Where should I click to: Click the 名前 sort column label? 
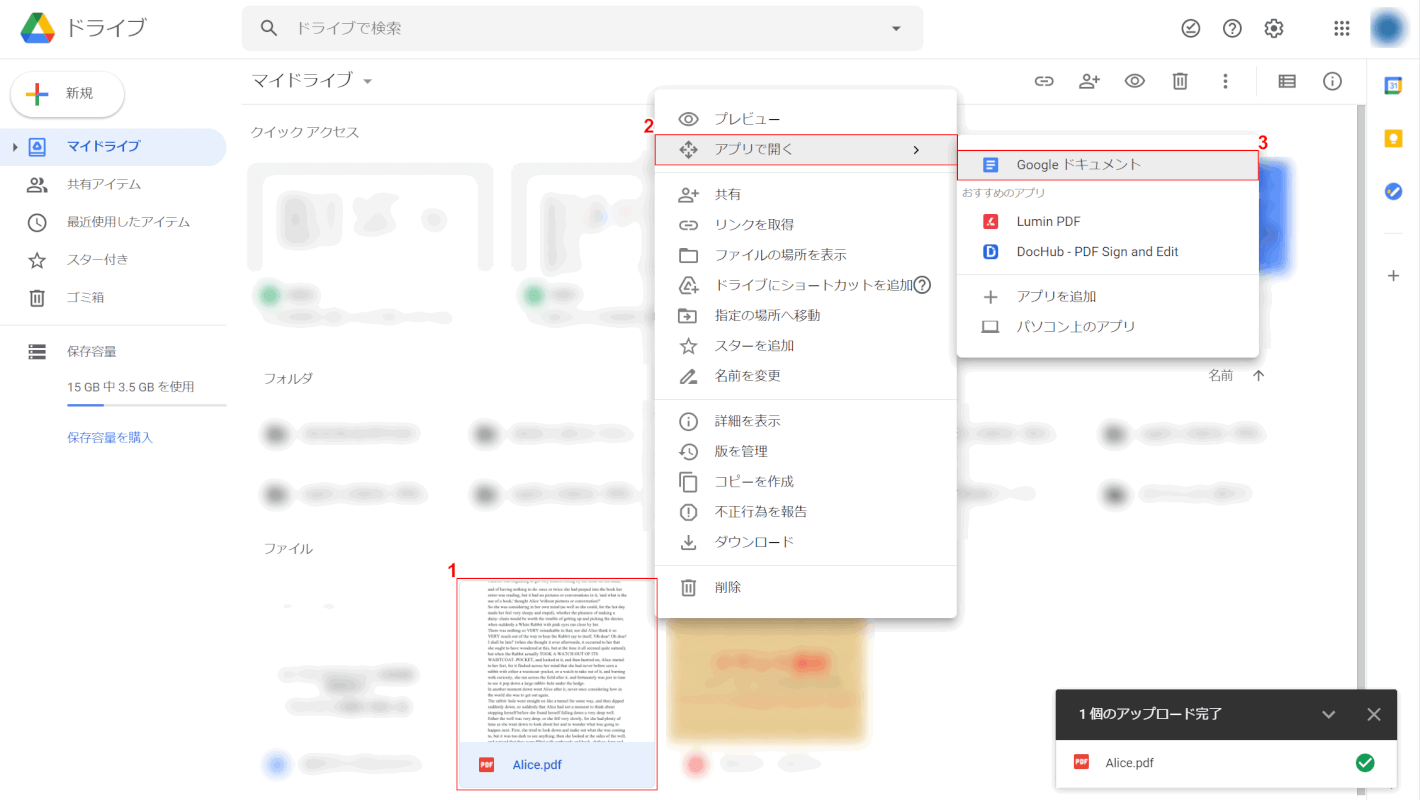pyautogui.click(x=1220, y=376)
